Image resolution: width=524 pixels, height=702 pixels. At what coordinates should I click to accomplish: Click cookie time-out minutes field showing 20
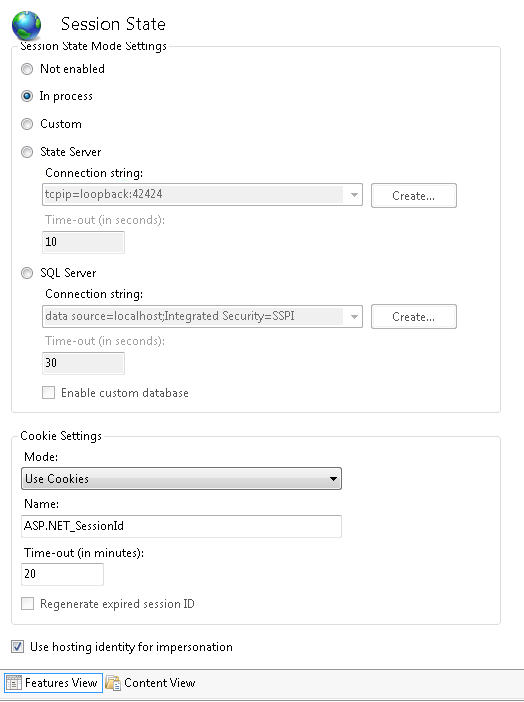62,574
